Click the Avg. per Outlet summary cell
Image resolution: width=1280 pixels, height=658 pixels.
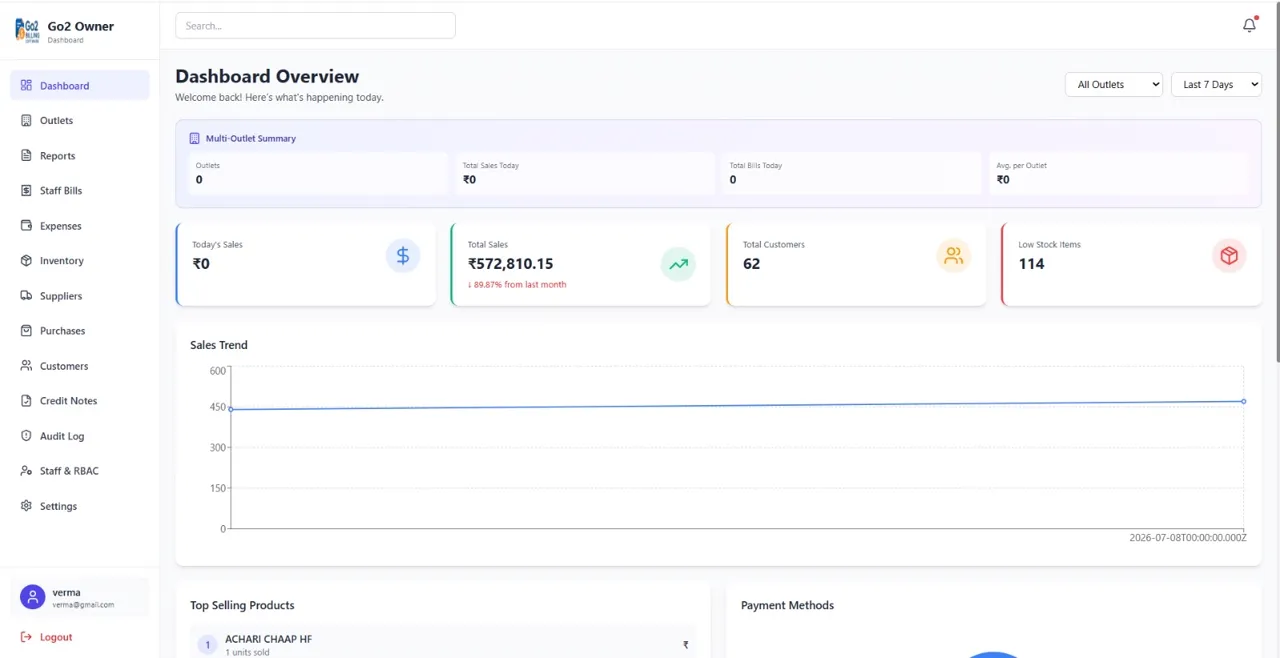1119,173
